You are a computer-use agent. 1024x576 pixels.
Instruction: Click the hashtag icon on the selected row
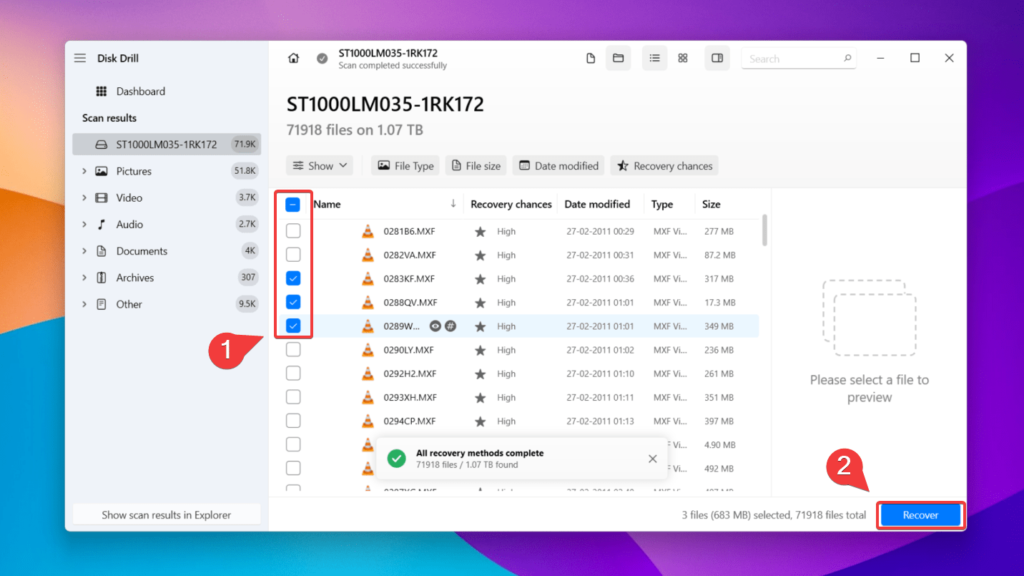[453, 326]
